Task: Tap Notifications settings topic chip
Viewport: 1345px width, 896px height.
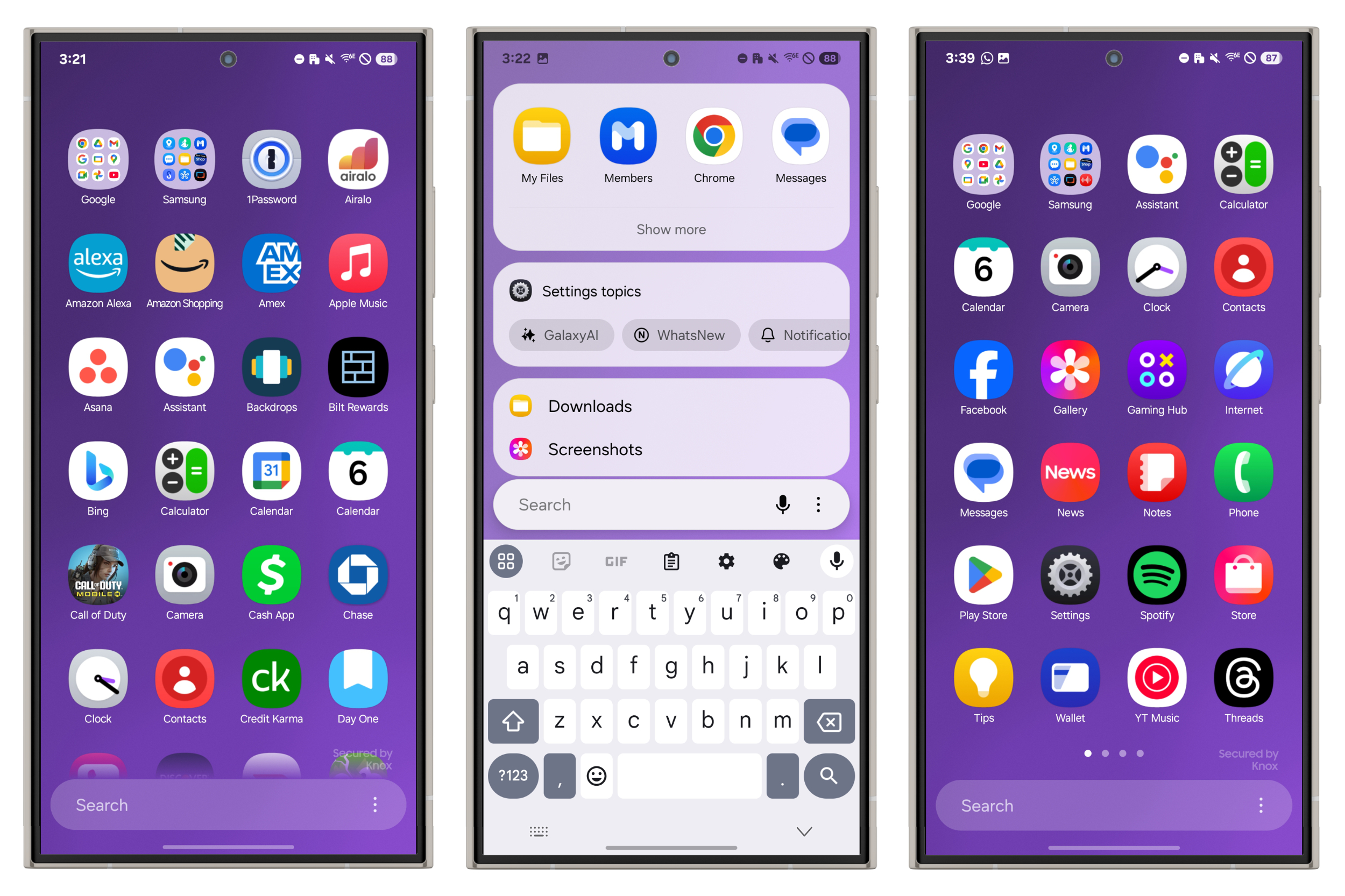Action: [x=800, y=334]
